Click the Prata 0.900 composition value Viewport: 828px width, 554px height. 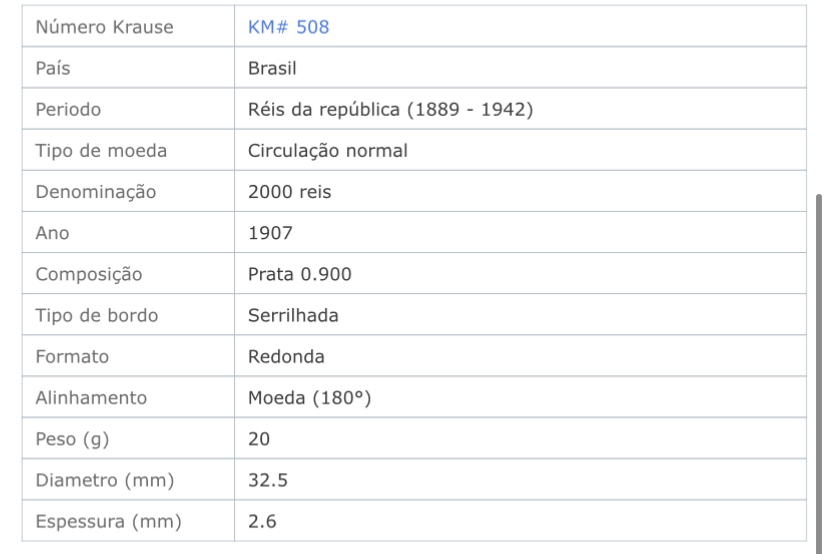click(299, 274)
